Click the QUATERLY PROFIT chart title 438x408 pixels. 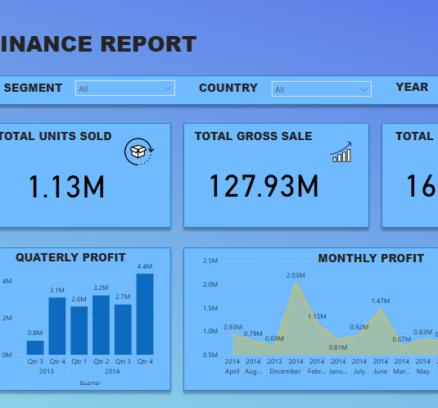point(71,257)
